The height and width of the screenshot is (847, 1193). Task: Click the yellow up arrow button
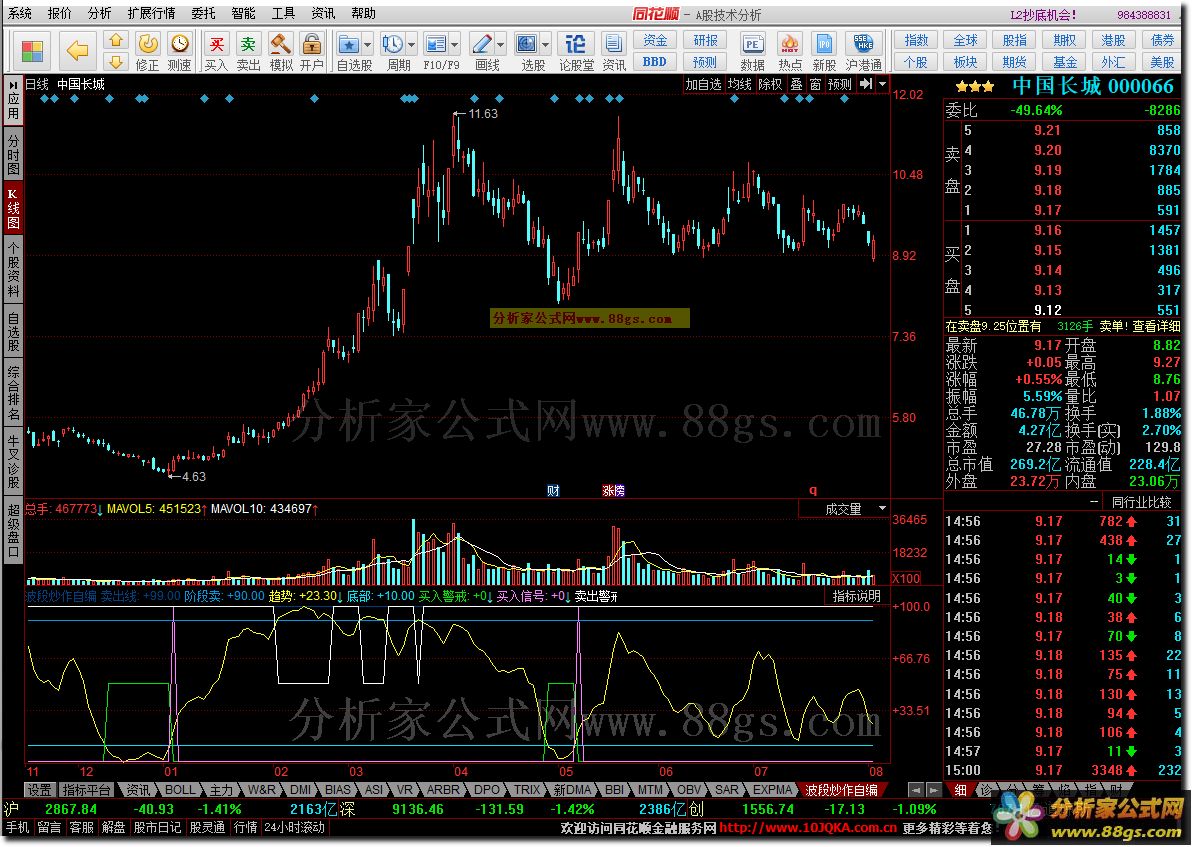pyautogui.click(x=116, y=40)
